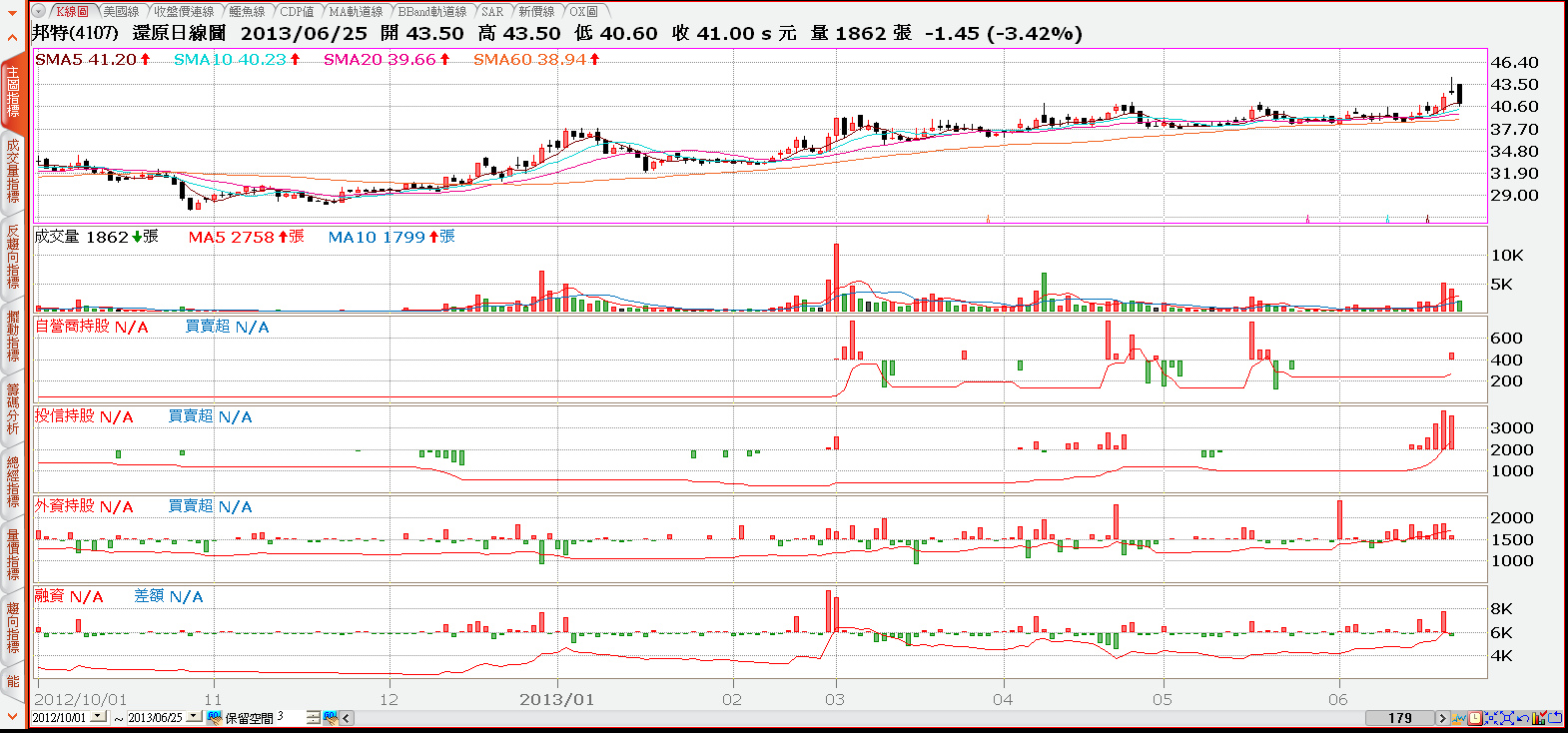Viewport: 1568px width, 733px height.
Task: Click the bar chart checkmark indicator icon
Action: tap(1539, 717)
